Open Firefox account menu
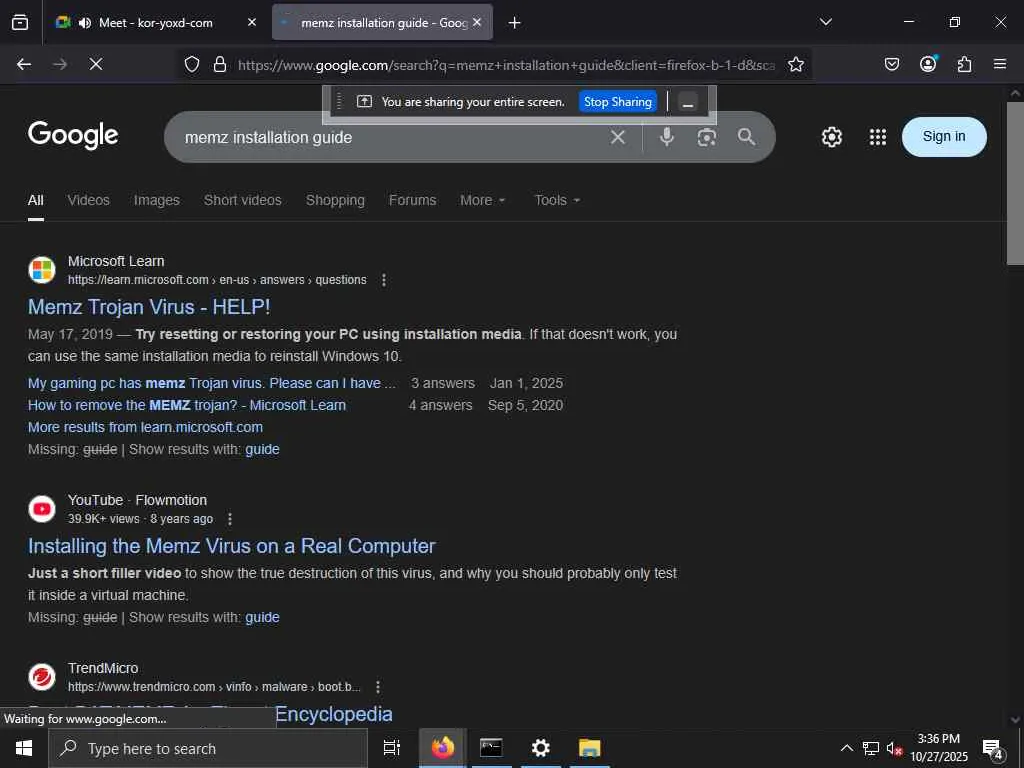Screen dimensions: 1024x768 928,63
